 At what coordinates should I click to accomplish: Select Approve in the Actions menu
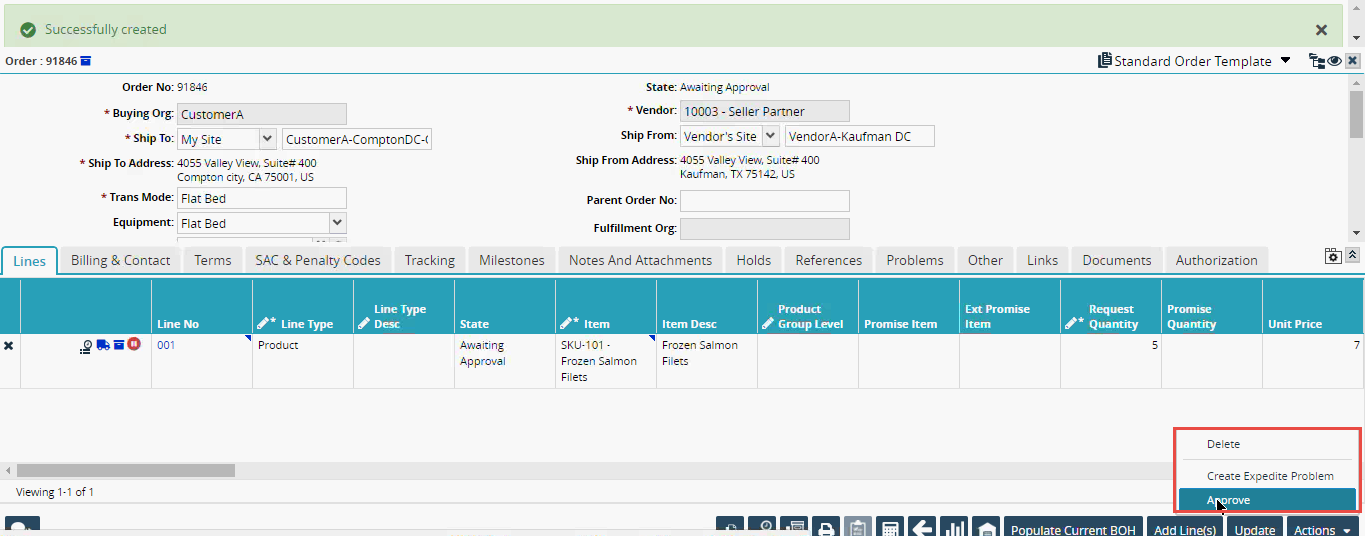1267,500
